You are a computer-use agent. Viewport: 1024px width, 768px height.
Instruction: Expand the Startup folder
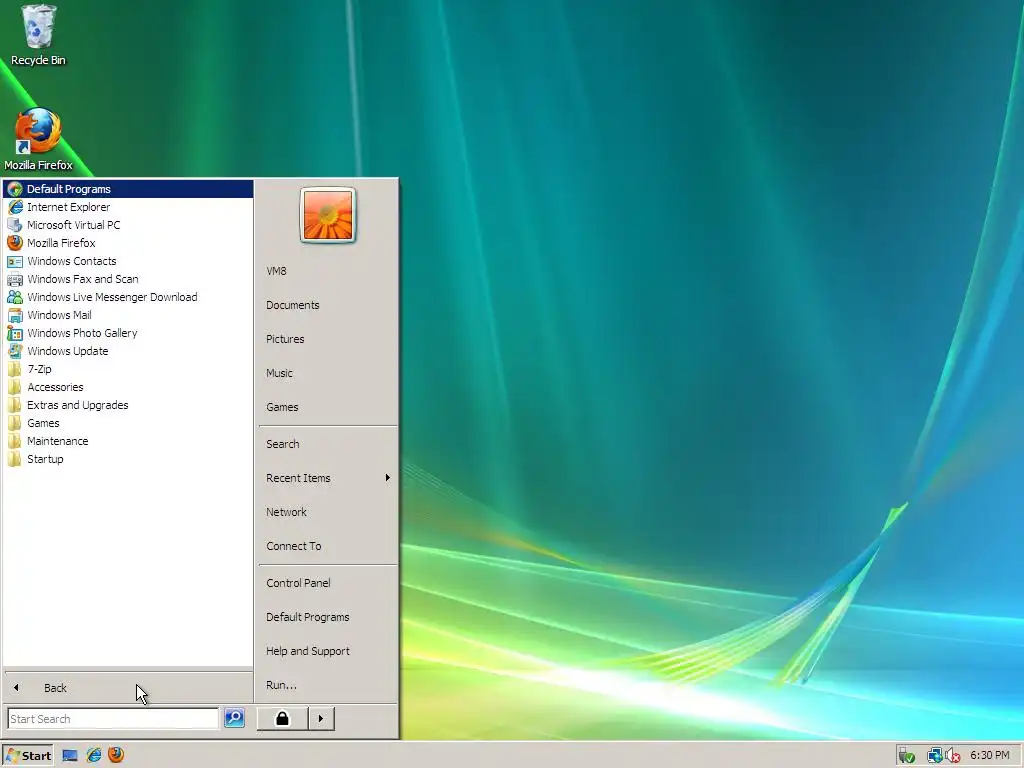click(128, 459)
